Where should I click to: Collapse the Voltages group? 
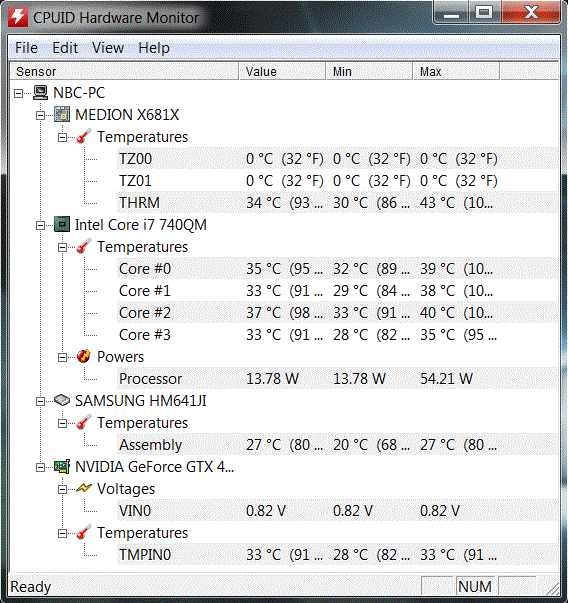(62, 489)
